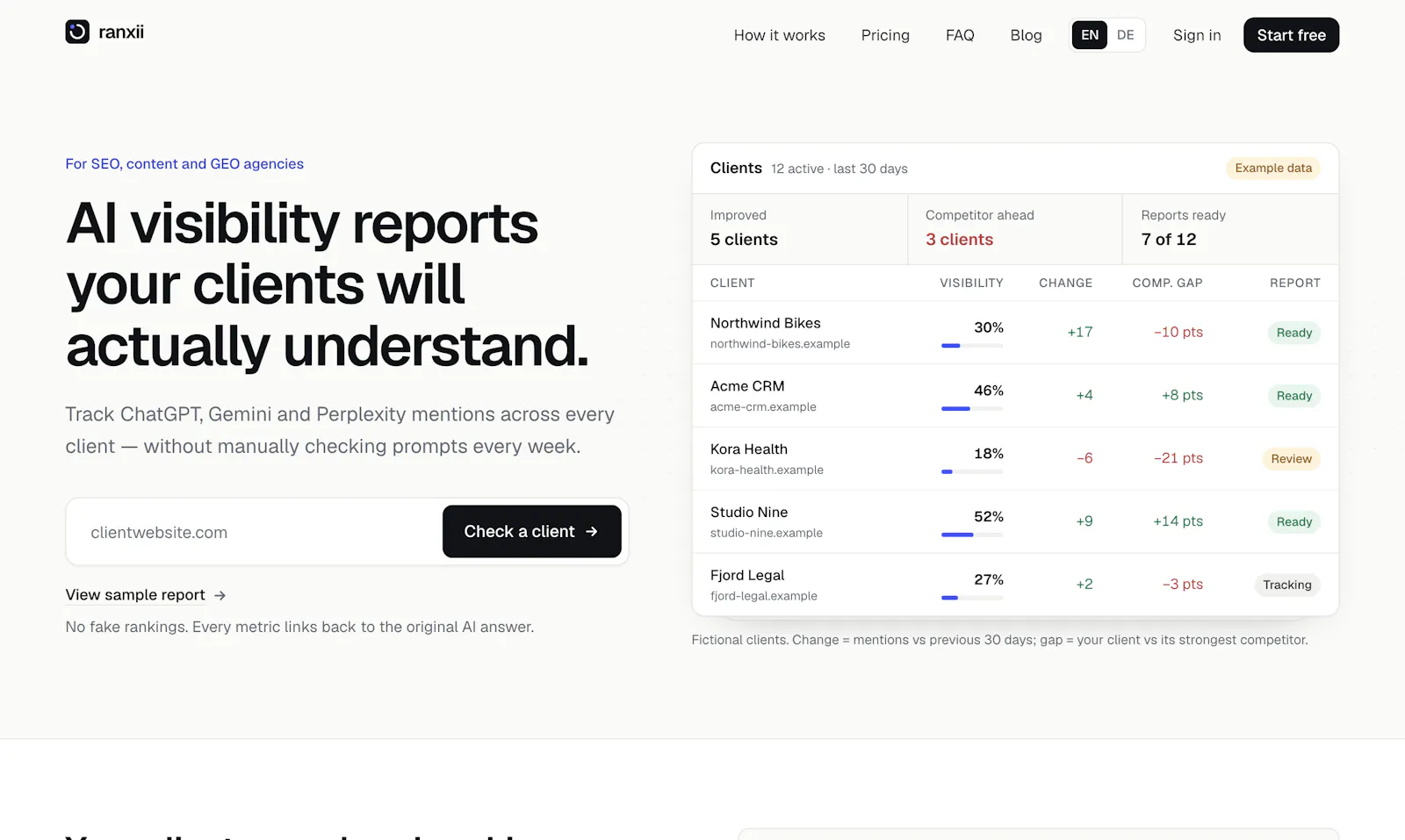Click Ready badge for Acme CRM
This screenshot has width=1405, height=840.
pyautogui.click(x=1294, y=396)
